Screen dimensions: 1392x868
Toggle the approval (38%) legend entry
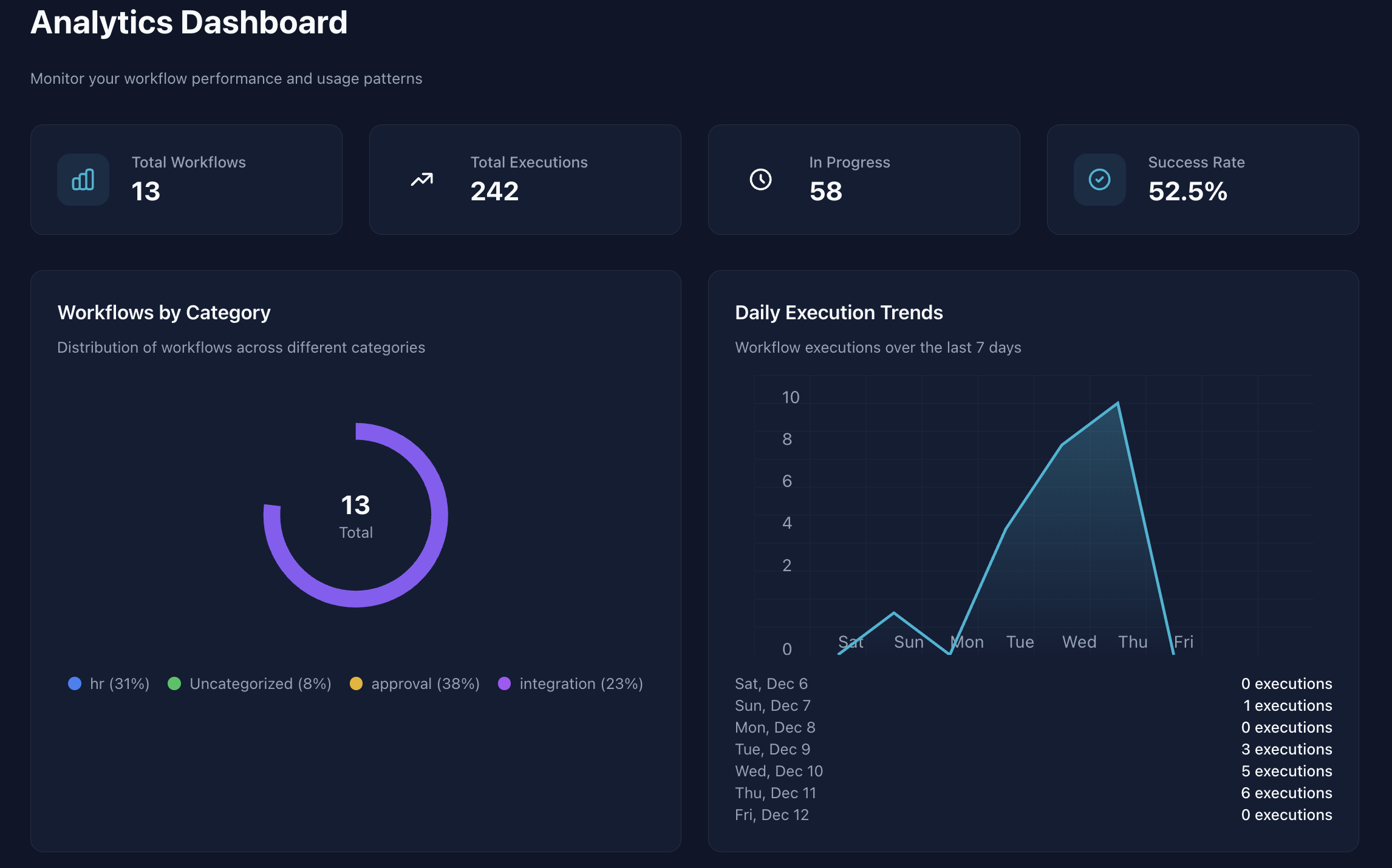pyautogui.click(x=425, y=683)
